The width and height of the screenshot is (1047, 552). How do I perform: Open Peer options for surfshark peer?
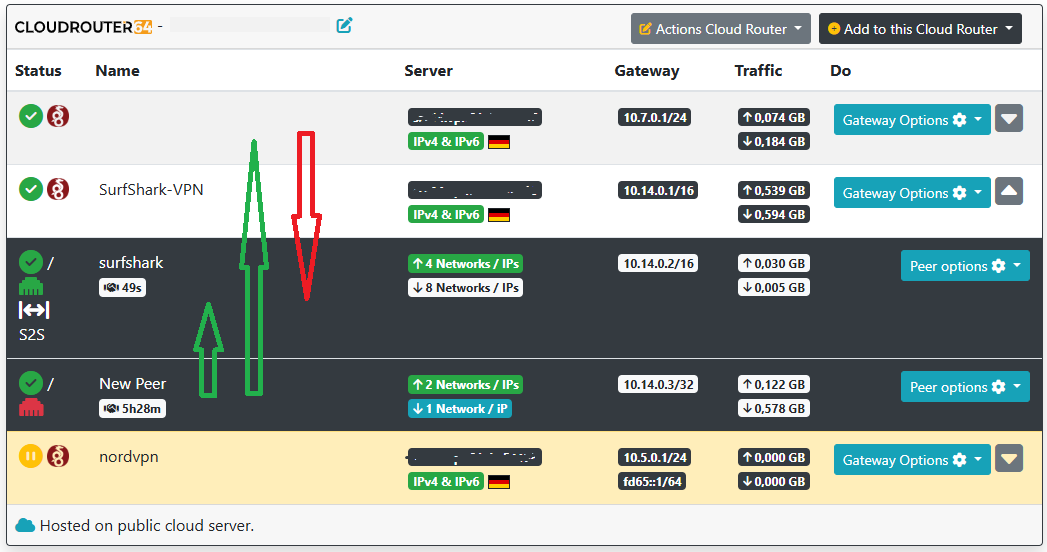pos(964,266)
